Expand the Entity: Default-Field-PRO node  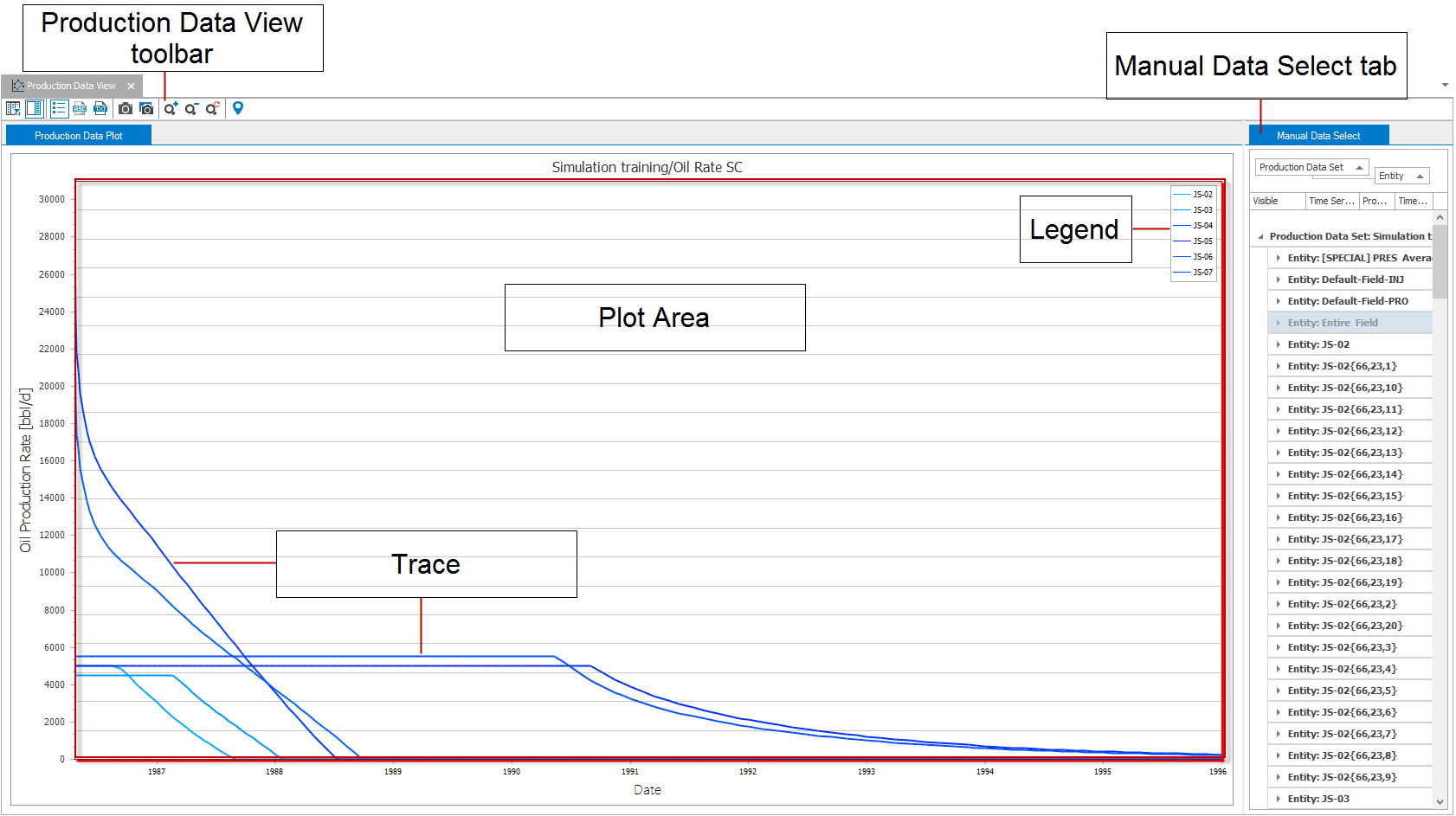1278,301
